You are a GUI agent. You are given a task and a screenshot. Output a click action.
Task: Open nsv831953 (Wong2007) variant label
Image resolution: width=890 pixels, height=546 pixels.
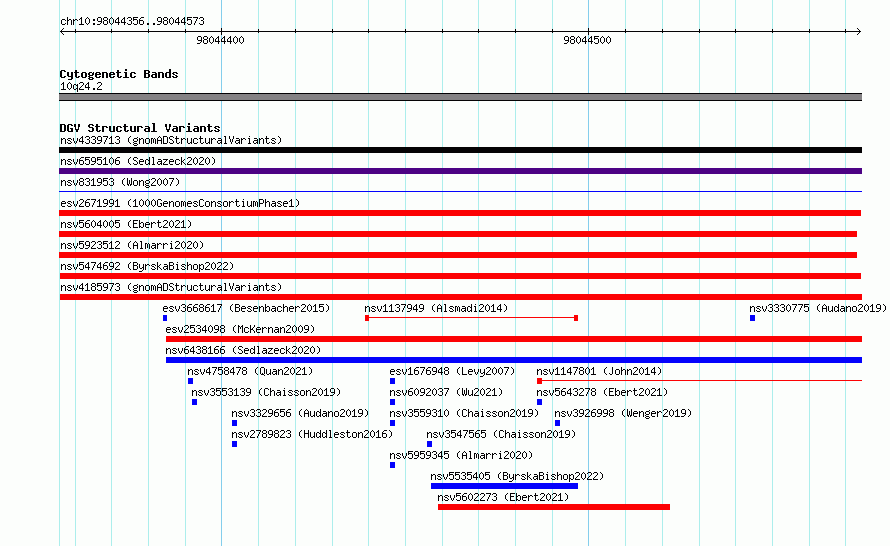tap(120, 182)
